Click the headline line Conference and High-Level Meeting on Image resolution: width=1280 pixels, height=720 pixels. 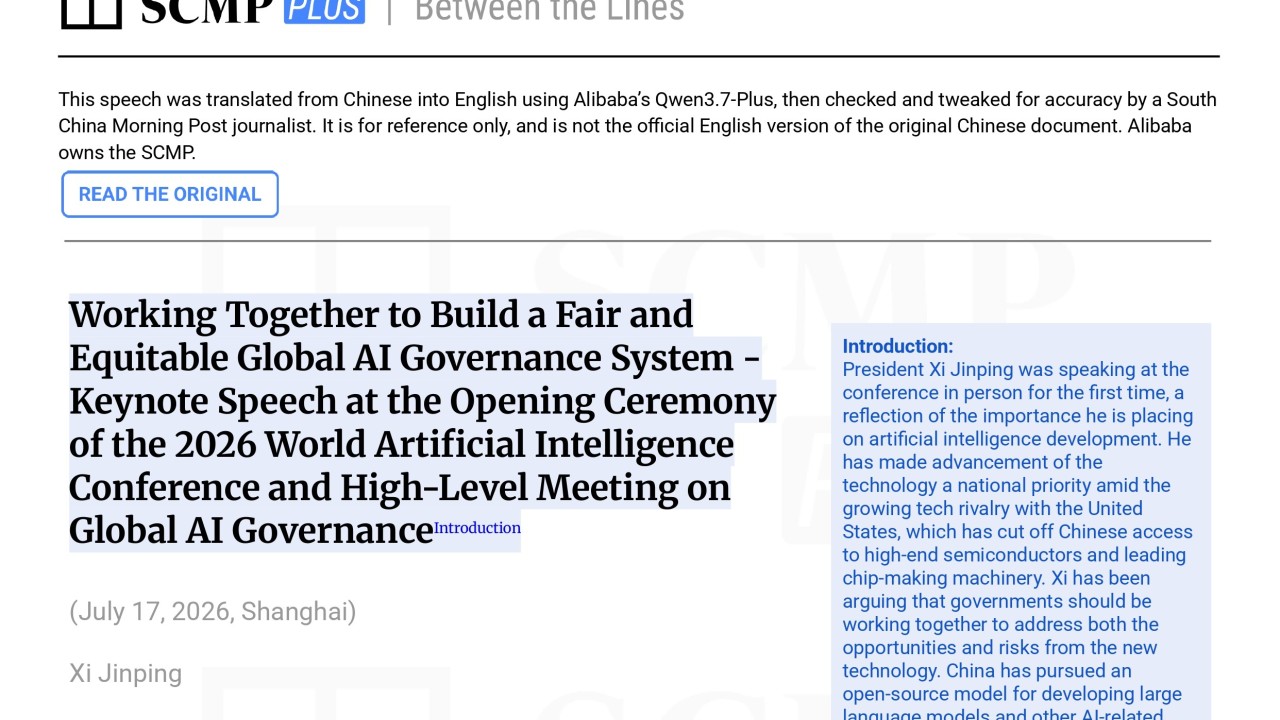(x=400, y=487)
